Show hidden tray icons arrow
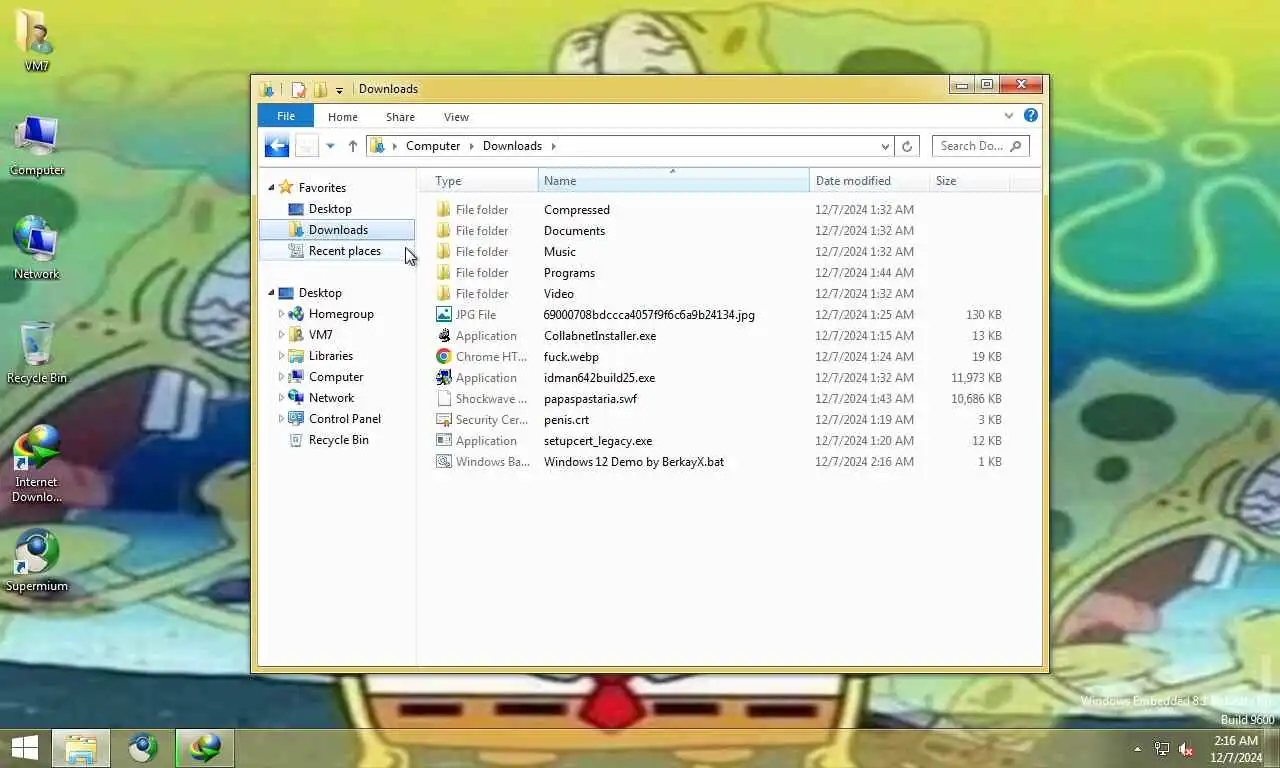This screenshot has width=1280, height=768. point(1137,749)
